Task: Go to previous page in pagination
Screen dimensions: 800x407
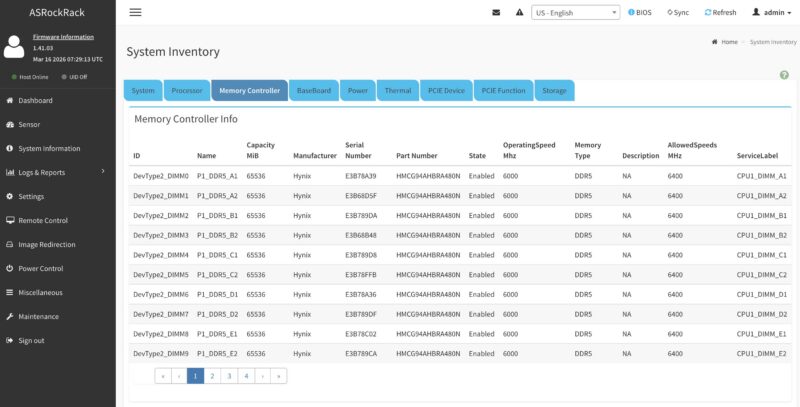Action: click(179, 376)
